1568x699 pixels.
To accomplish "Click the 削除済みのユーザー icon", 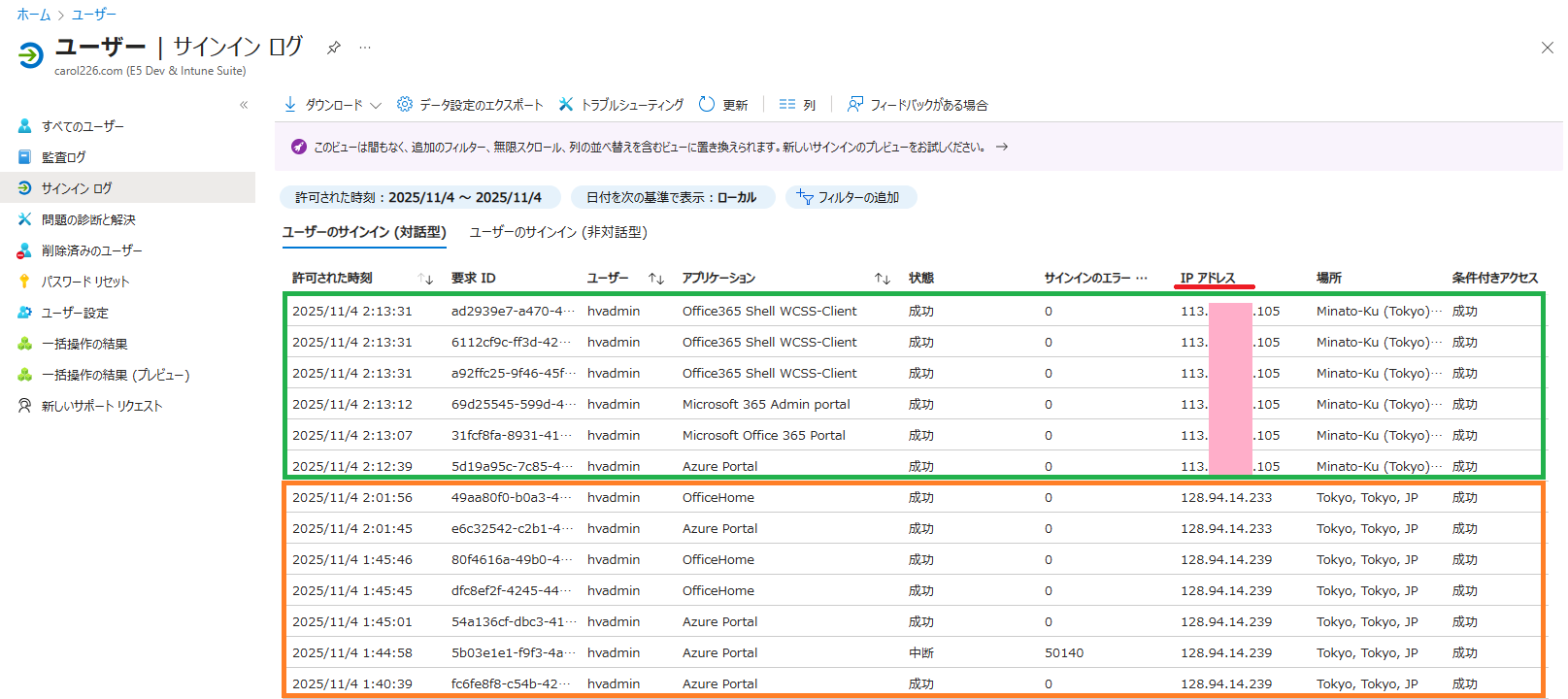I will [24, 250].
